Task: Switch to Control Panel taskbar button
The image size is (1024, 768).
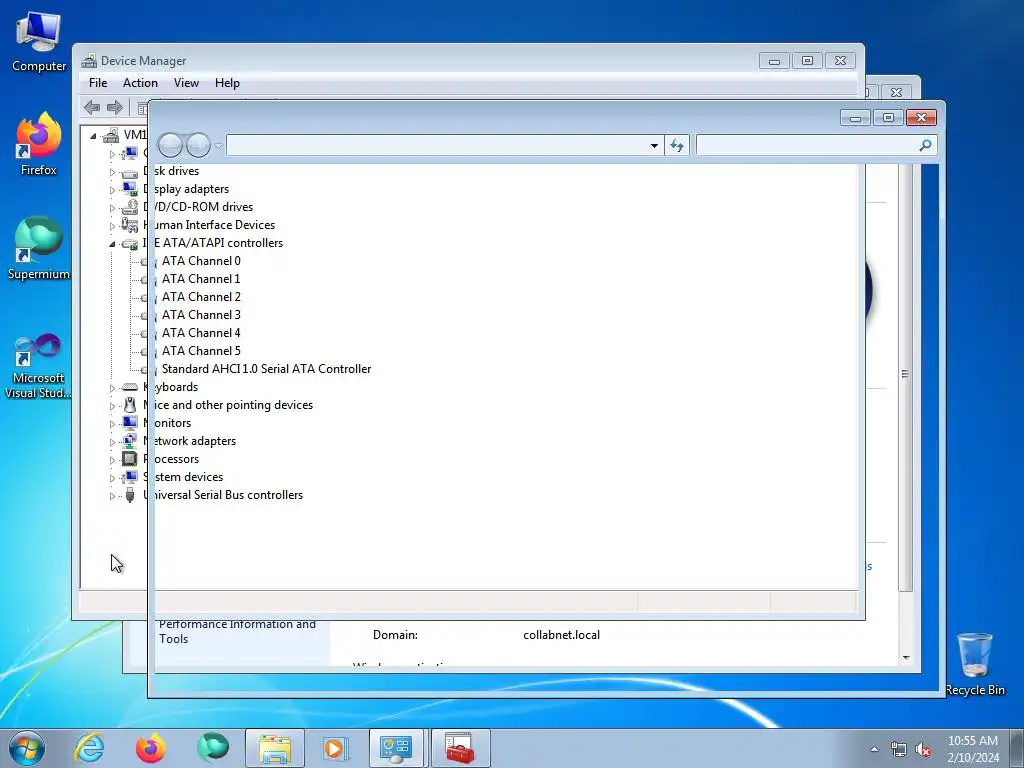Action: tap(396, 748)
